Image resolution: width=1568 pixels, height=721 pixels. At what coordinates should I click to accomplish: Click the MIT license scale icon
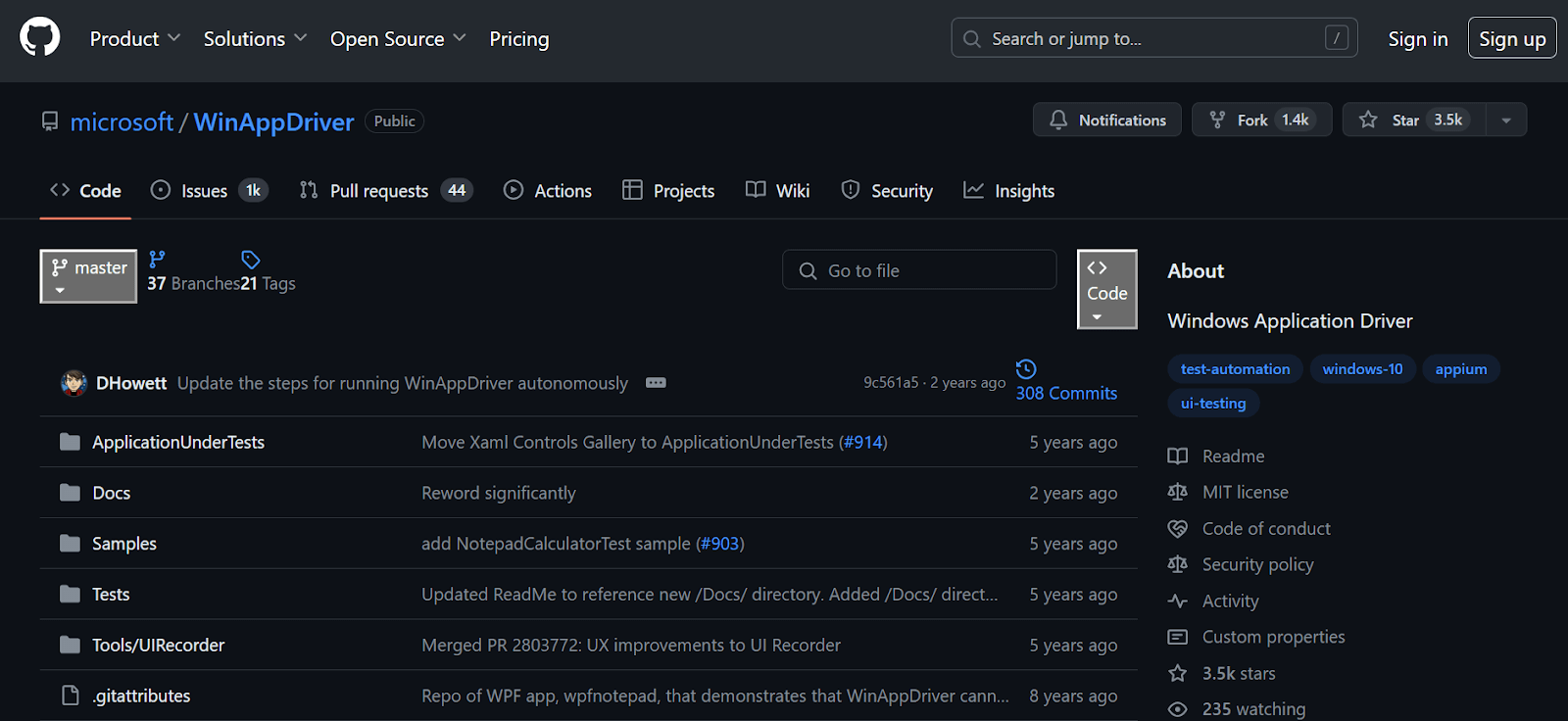point(1178,492)
